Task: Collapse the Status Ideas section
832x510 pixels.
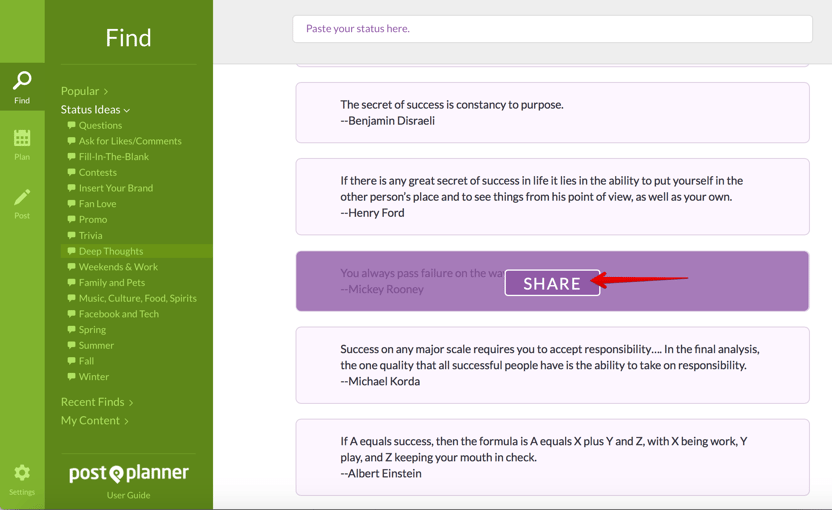Action: pos(95,110)
